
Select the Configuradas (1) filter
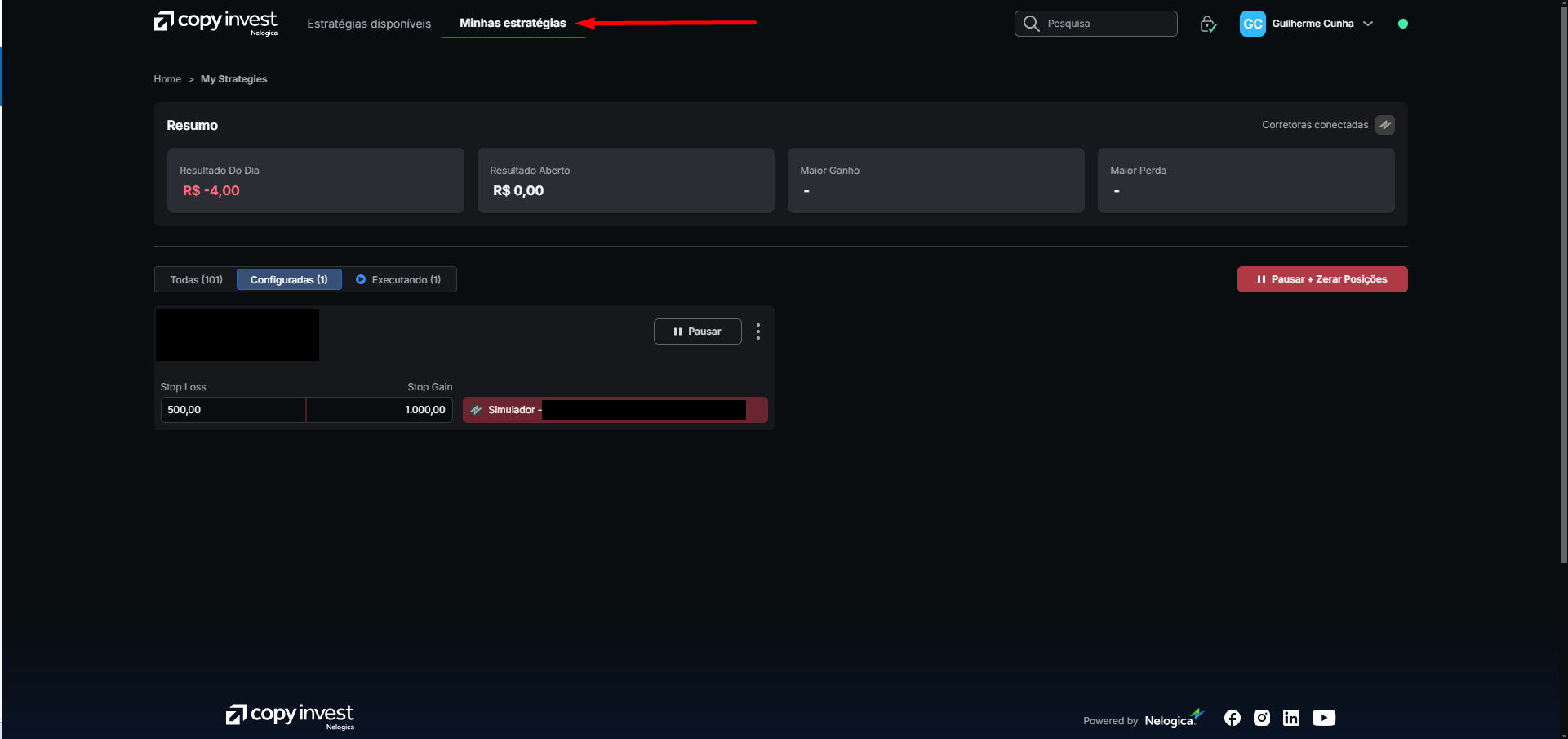point(289,279)
